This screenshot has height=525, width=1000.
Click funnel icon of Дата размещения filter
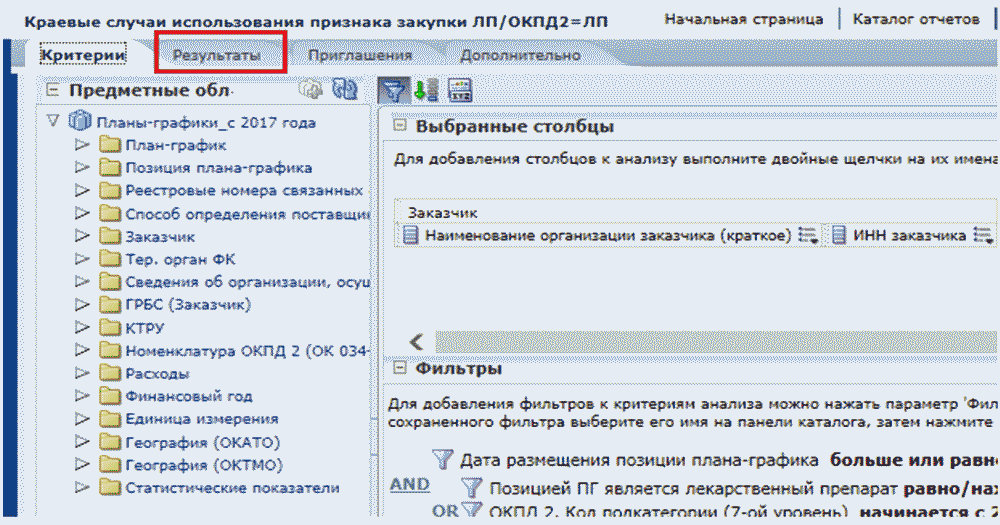point(443,460)
